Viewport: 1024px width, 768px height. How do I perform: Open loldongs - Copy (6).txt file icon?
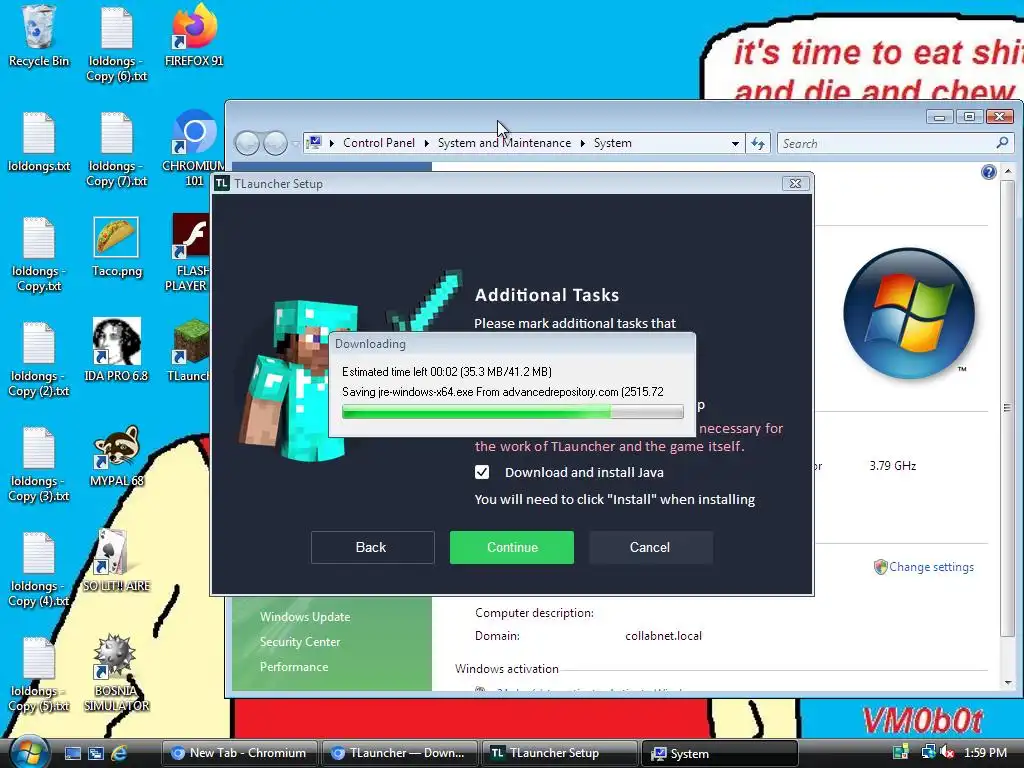117,44
